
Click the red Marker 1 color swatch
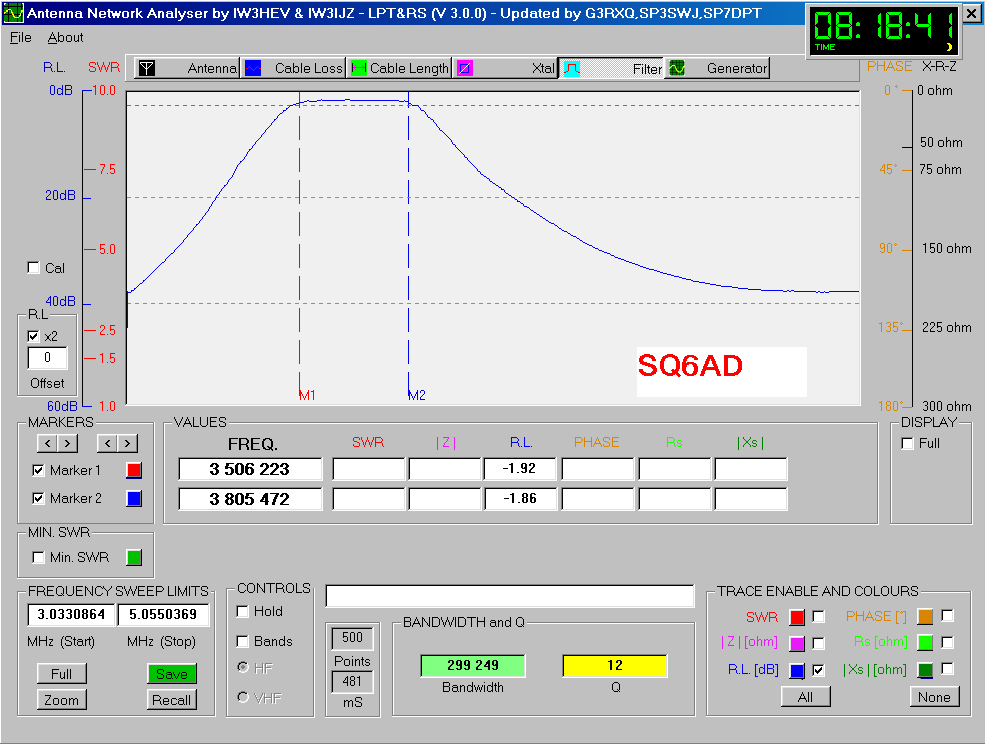(134, 470)
